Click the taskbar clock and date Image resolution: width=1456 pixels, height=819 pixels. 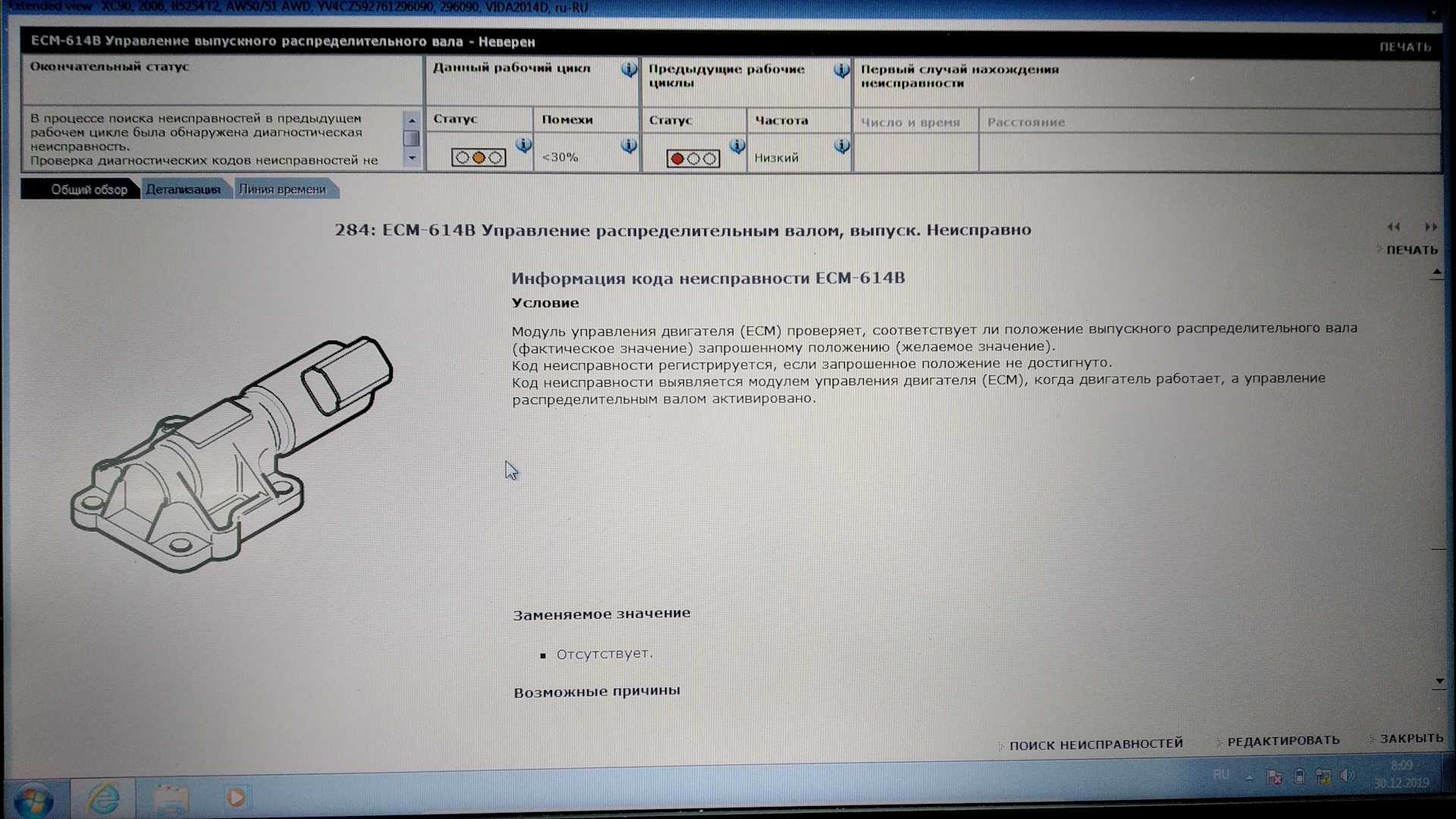click(1401, 774)
